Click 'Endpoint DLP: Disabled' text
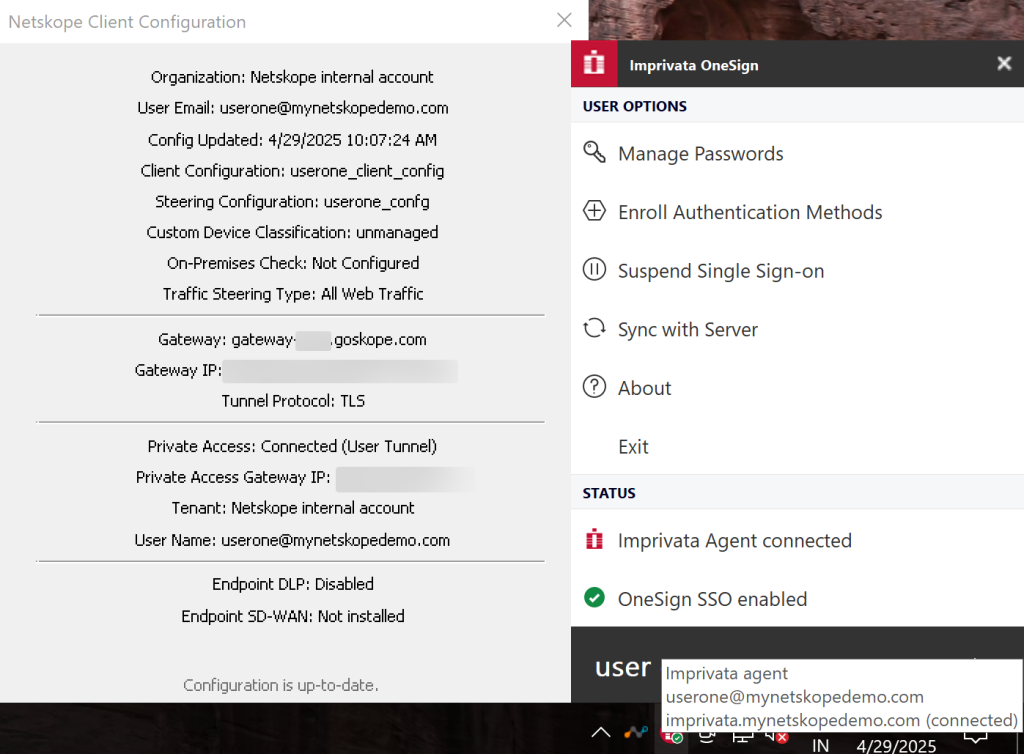The image size is (1024, 754). pyautogui.click(x=293, y=584)
